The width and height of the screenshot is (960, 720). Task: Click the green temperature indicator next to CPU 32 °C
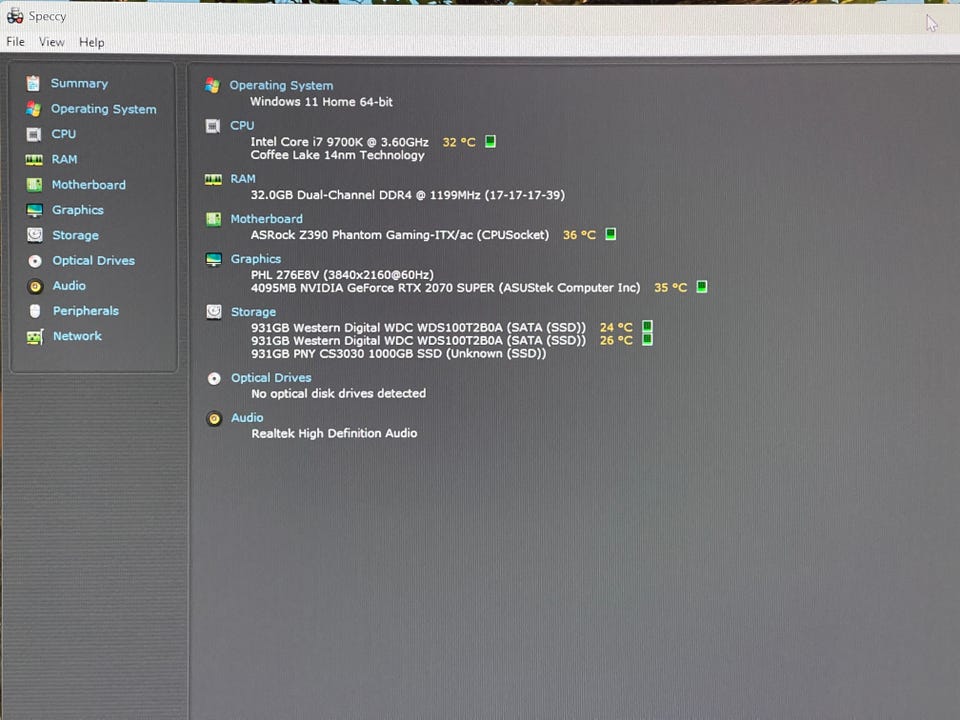pos(490,141)
